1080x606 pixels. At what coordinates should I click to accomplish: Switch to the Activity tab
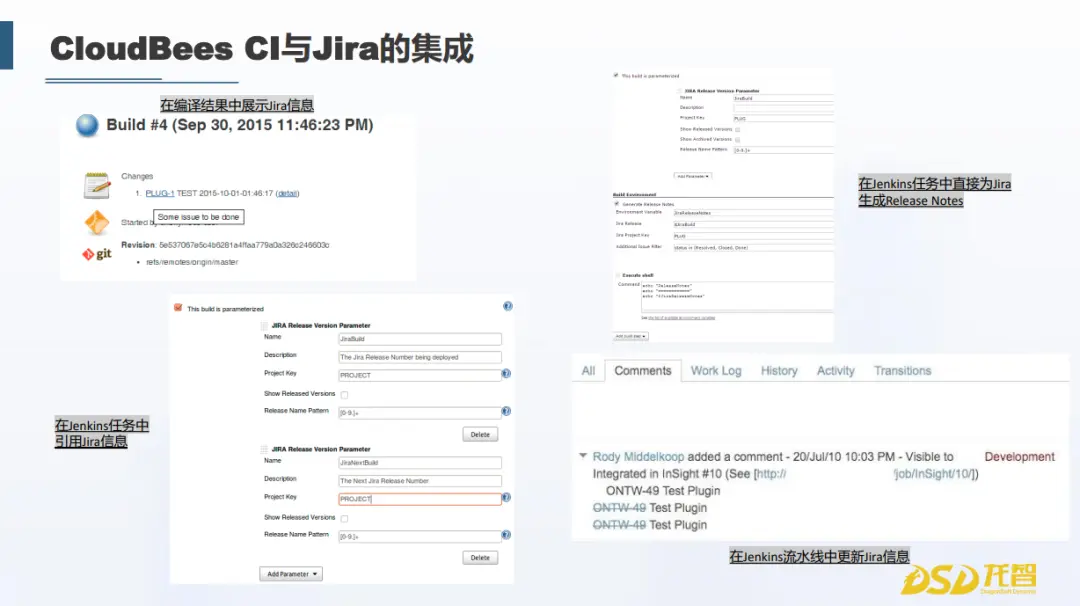835,370
